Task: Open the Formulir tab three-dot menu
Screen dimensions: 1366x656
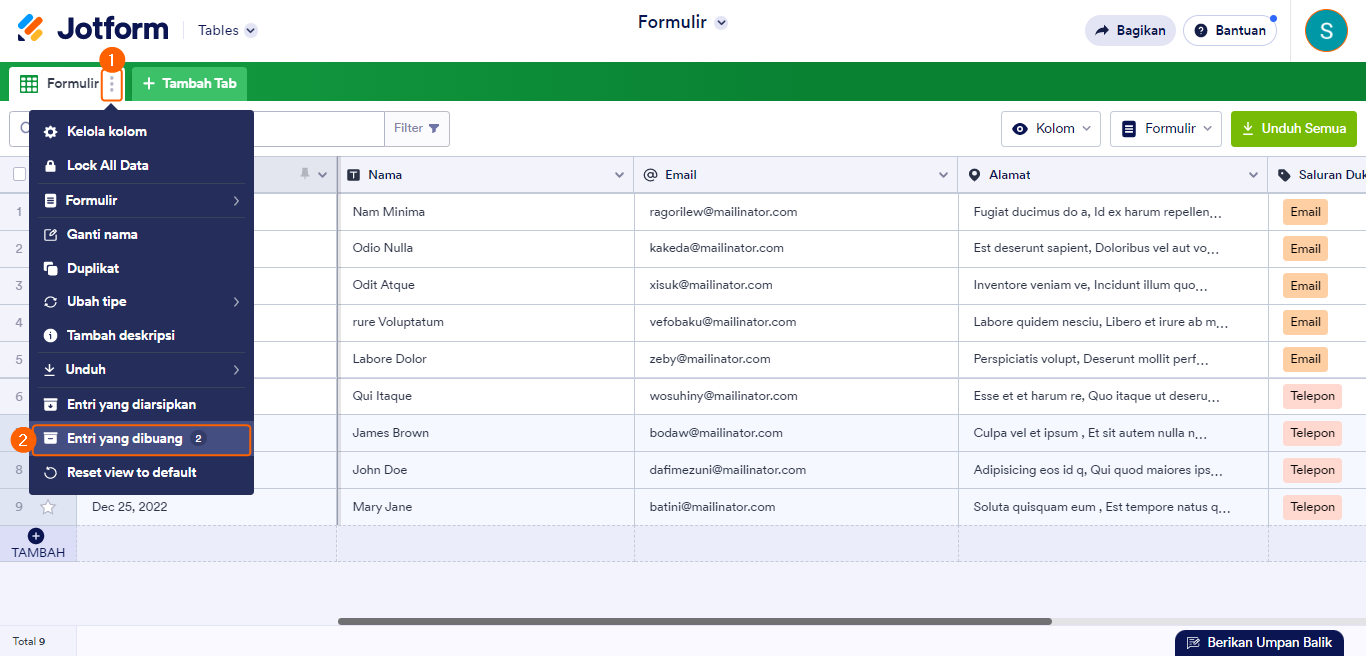Action: coord(112,84)
